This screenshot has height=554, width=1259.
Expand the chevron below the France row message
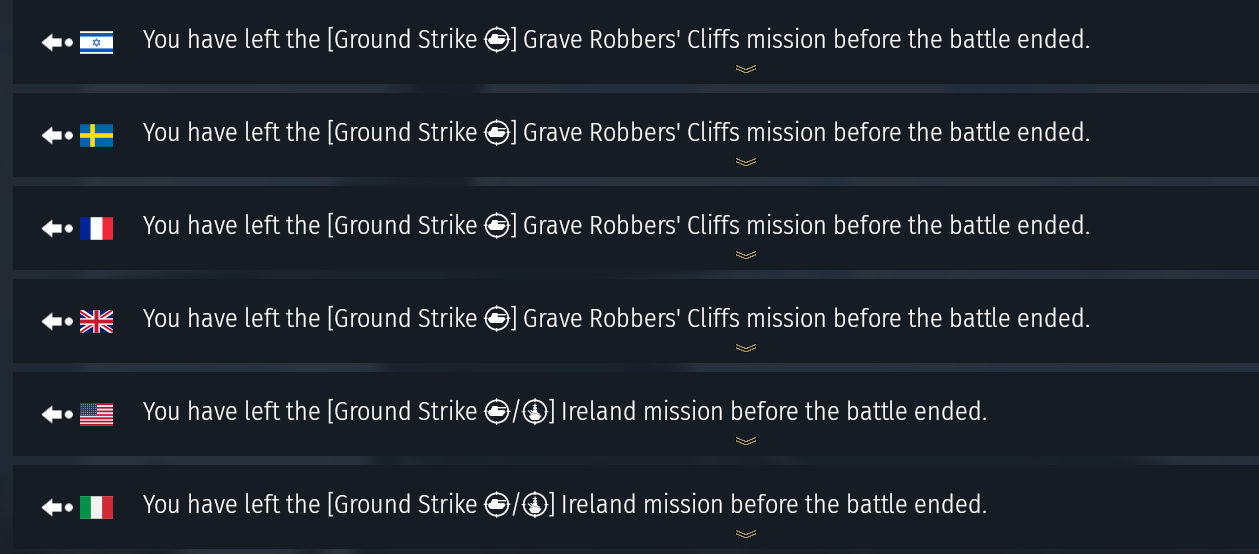tap(745, 255)
